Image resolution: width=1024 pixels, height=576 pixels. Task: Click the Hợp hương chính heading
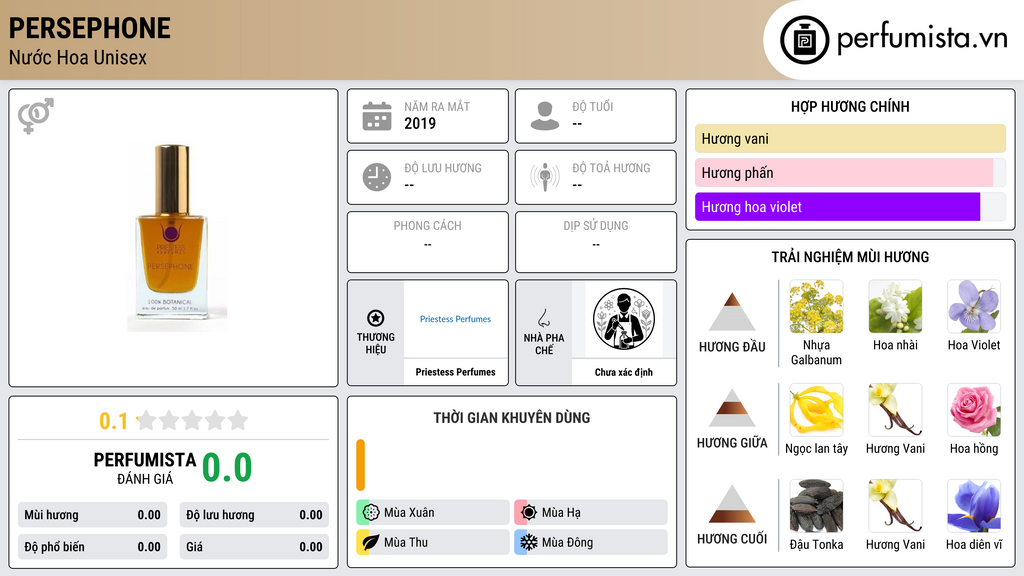tap(850, 106)
